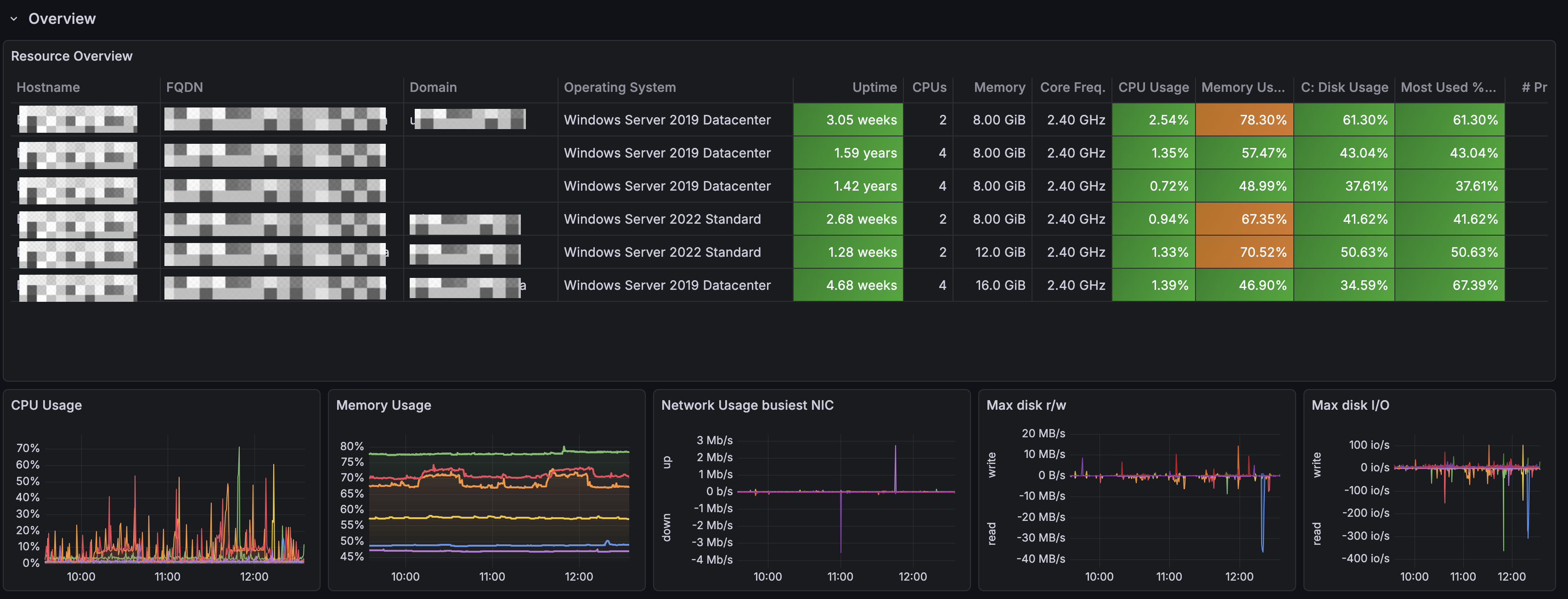1568x599 pixels.
Task: Click the Network Usage busiest NIC panel title
Action: point(747,405)
